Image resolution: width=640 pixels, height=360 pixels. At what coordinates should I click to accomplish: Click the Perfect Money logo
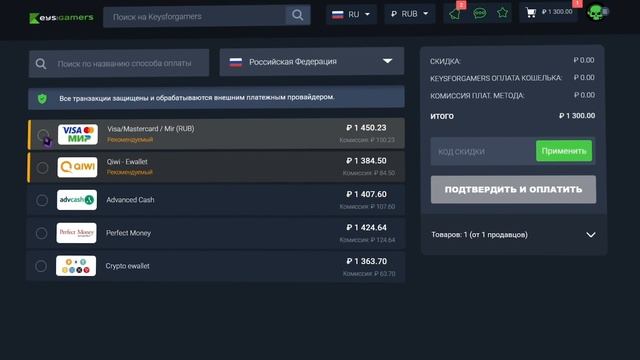[x=77, y=233]
